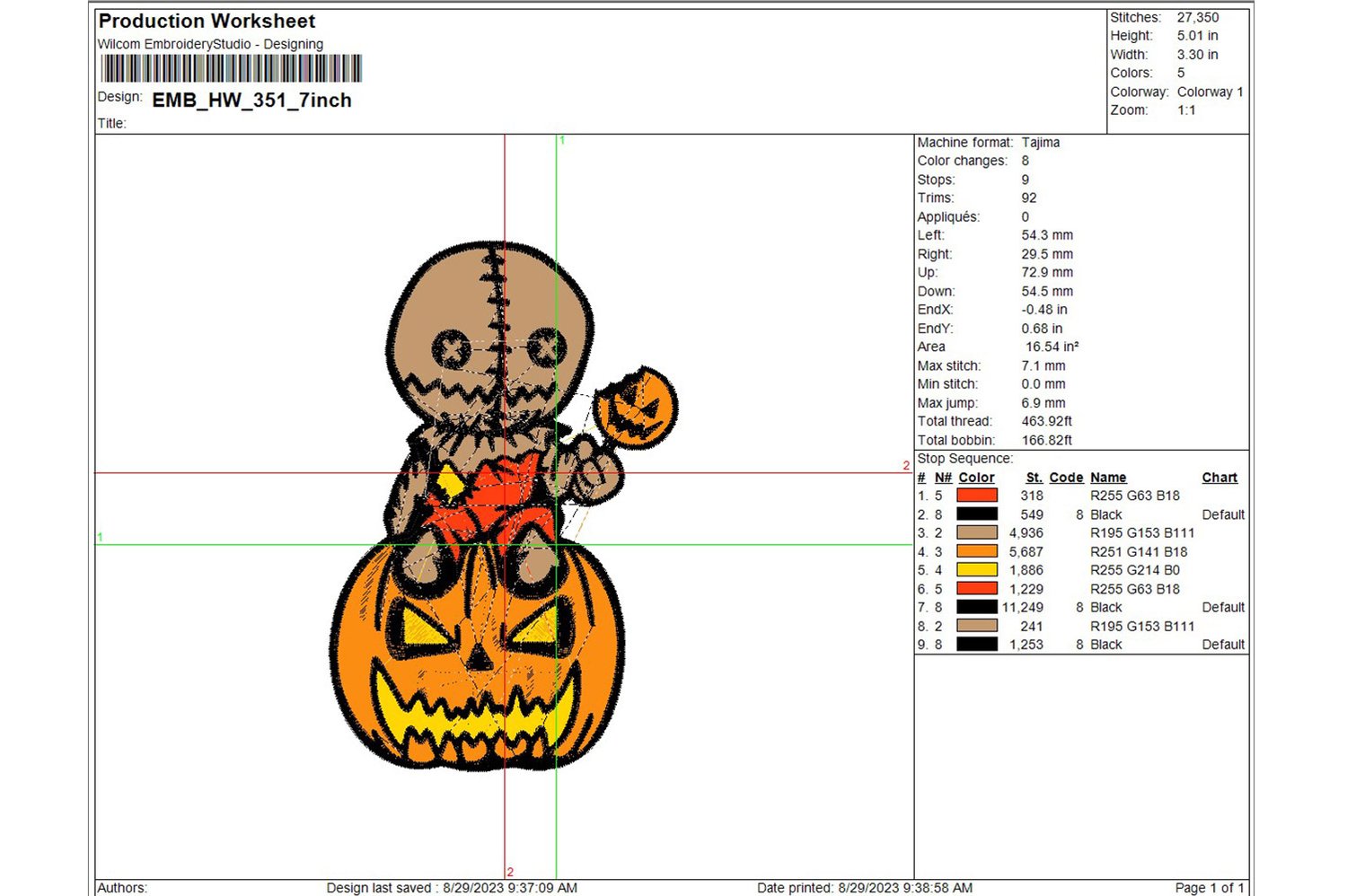Screen dimensions: 1347x896
Task: Click the up extent value "72.9 mm"
Action: coord(1047,272)
